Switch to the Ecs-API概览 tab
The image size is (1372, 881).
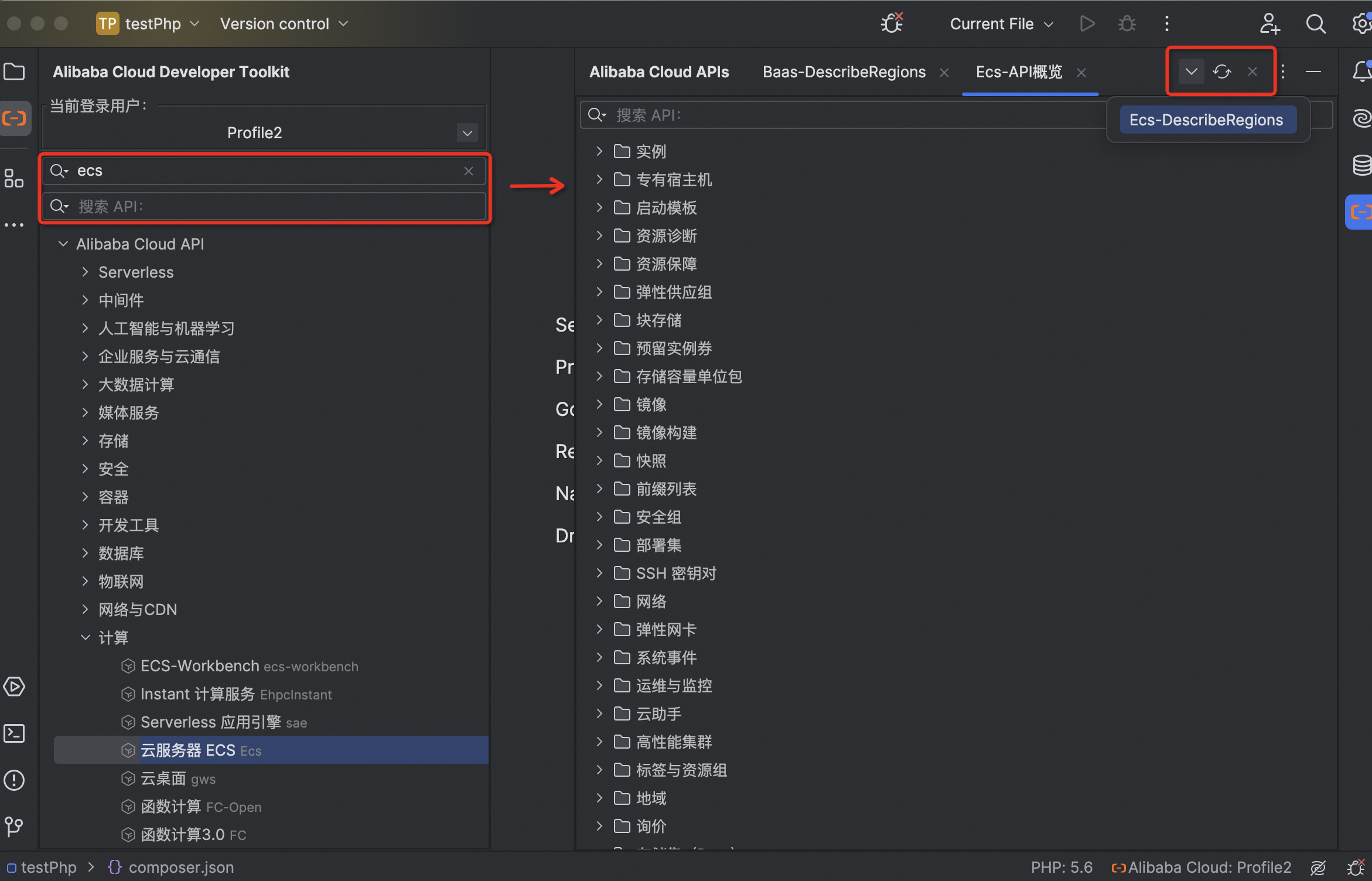[1019, 72]
